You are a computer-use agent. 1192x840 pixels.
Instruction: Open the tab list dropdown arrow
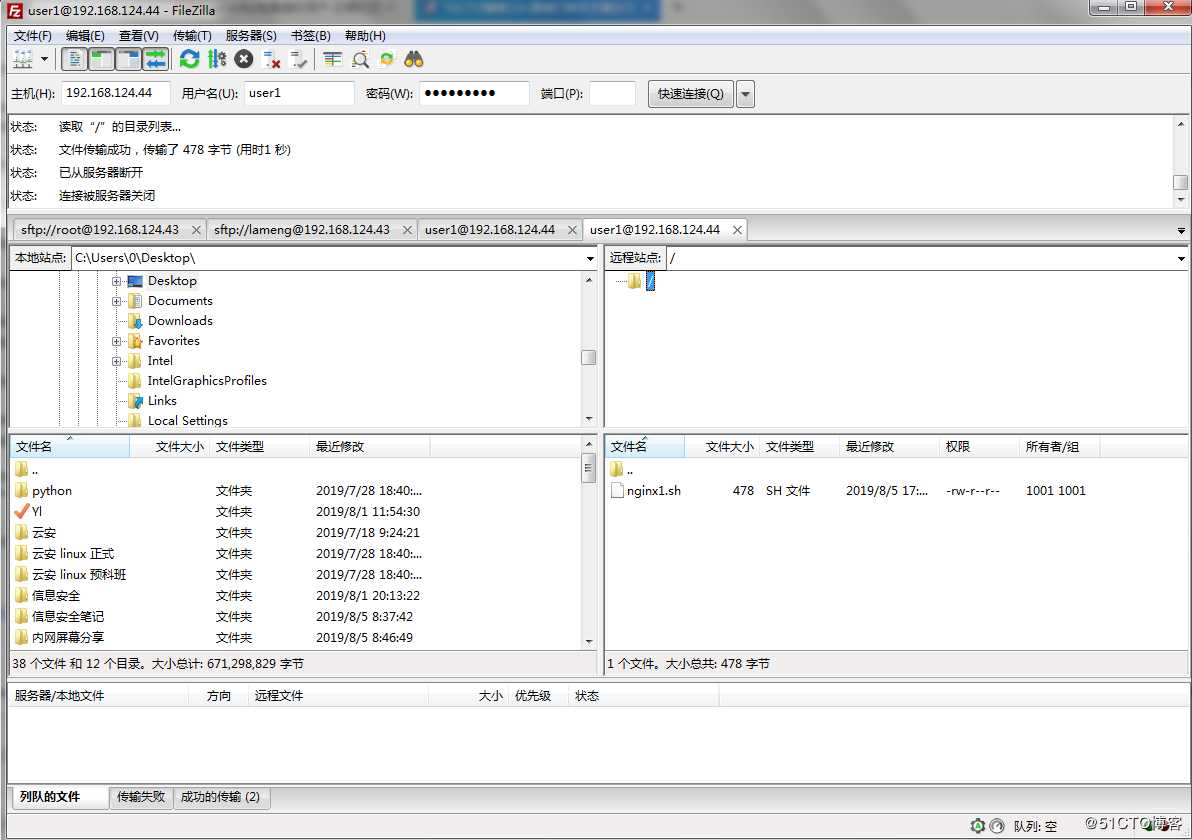point(1181,230)
